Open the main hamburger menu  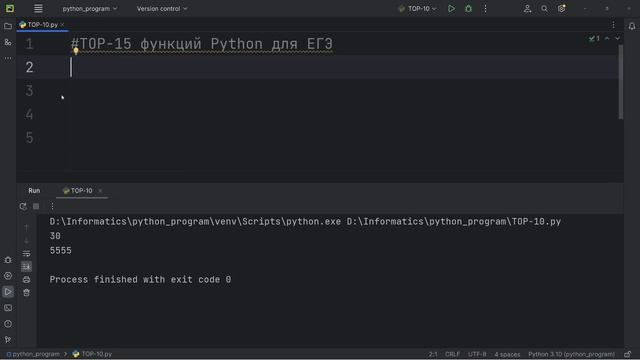tap(38, 9)
